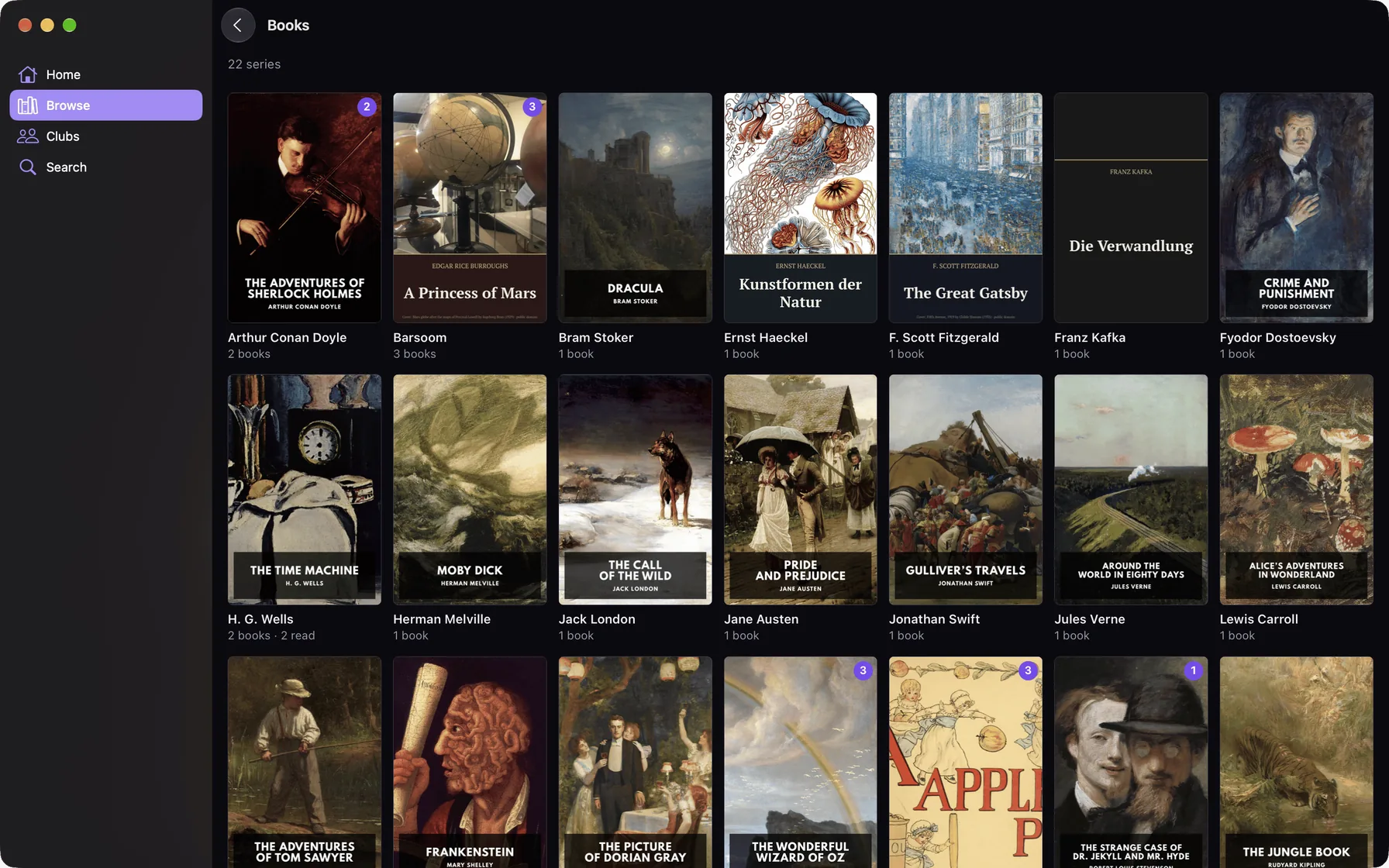Screen dimensions: 1389x868
Task: Select the Jane Austen series name
Action: (x=761, y=619)
